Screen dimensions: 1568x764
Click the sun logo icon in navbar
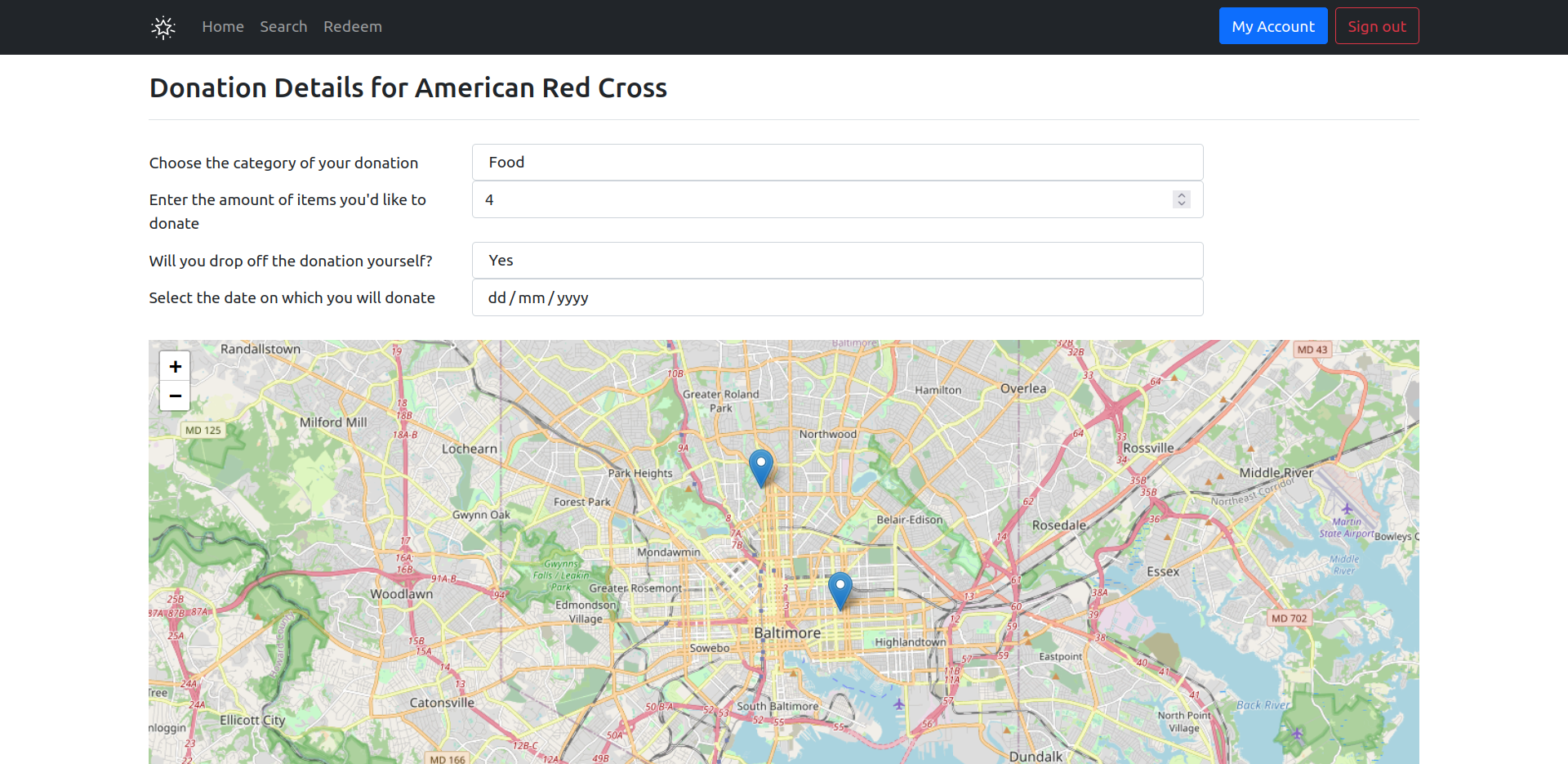(x=163, y=27)
